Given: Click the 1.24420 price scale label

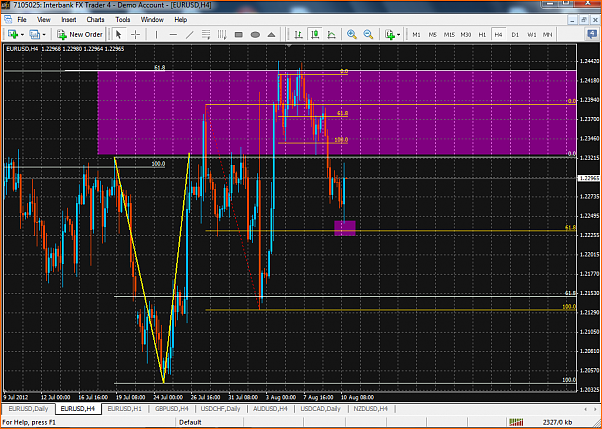Looking at the screenshot, I should click(x=589, y=61).
